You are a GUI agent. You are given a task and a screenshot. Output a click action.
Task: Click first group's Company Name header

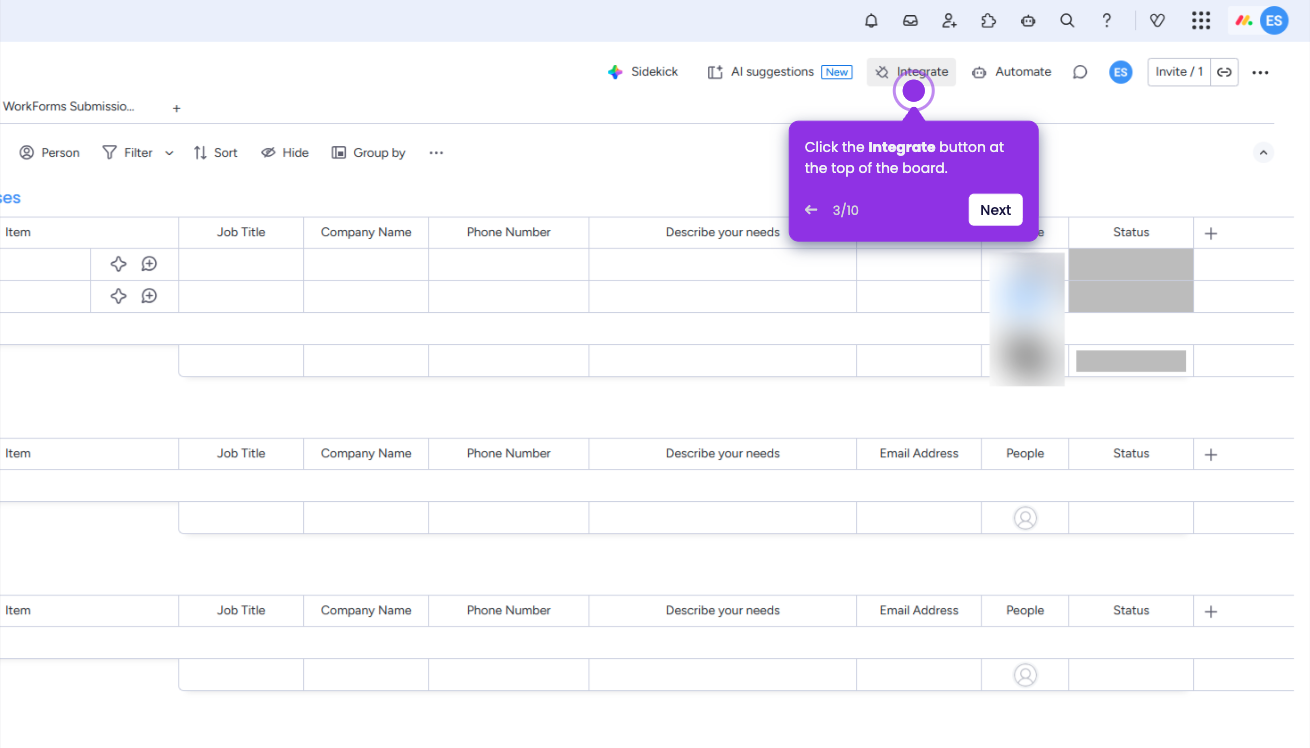pyautogui.click(x=366, y=232)
